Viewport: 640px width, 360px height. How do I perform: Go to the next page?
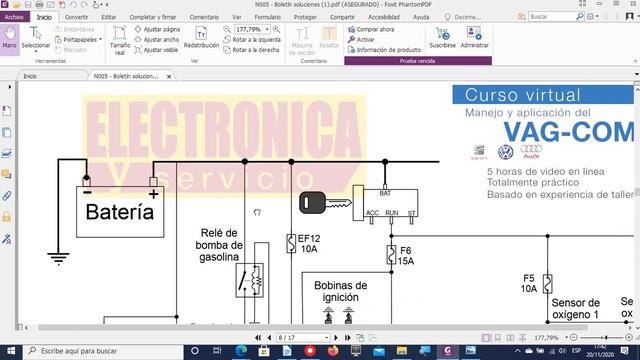pyautogui.click(x=336, y=338)
